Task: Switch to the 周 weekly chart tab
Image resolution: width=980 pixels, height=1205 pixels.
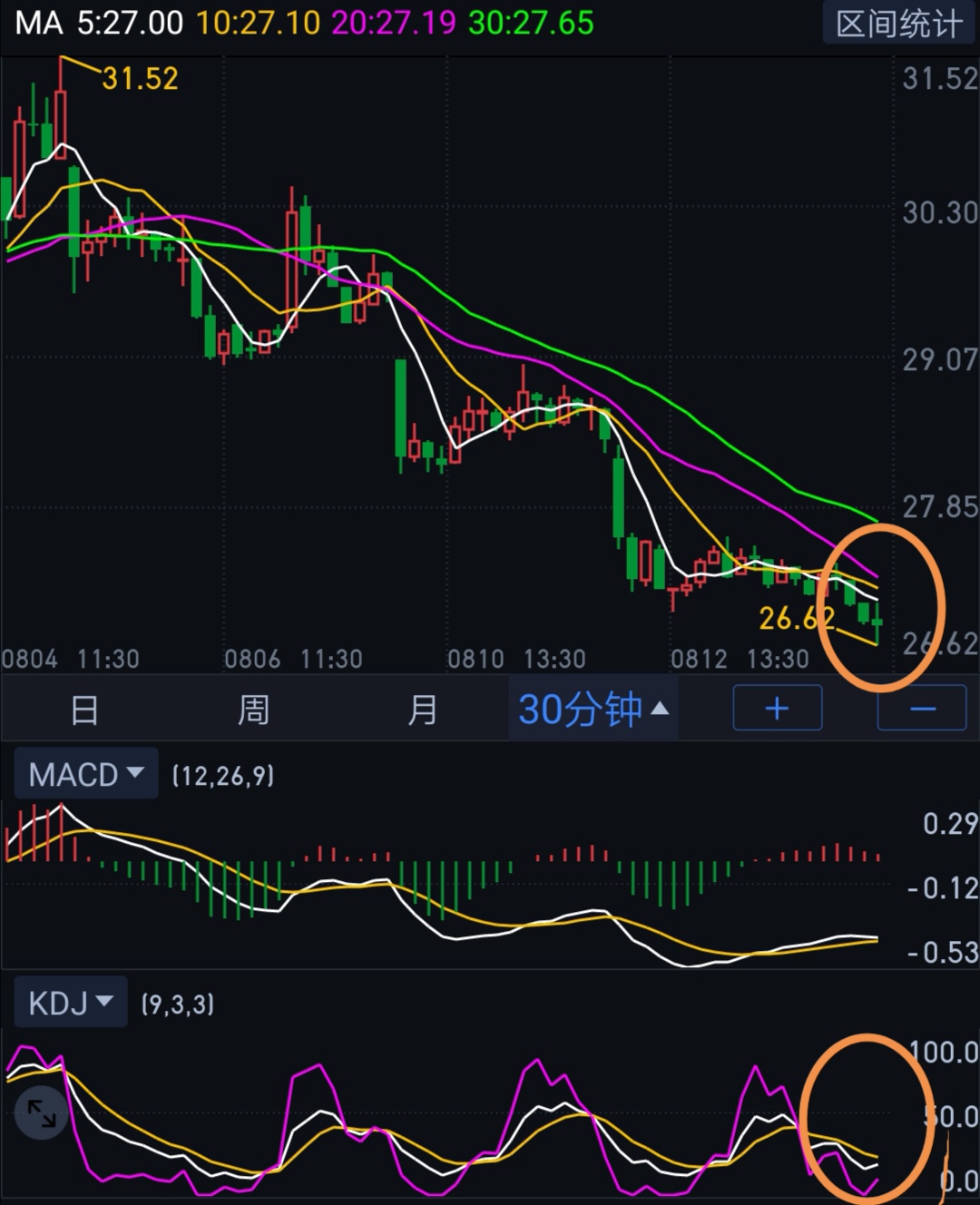Action: tap(253, 709)
